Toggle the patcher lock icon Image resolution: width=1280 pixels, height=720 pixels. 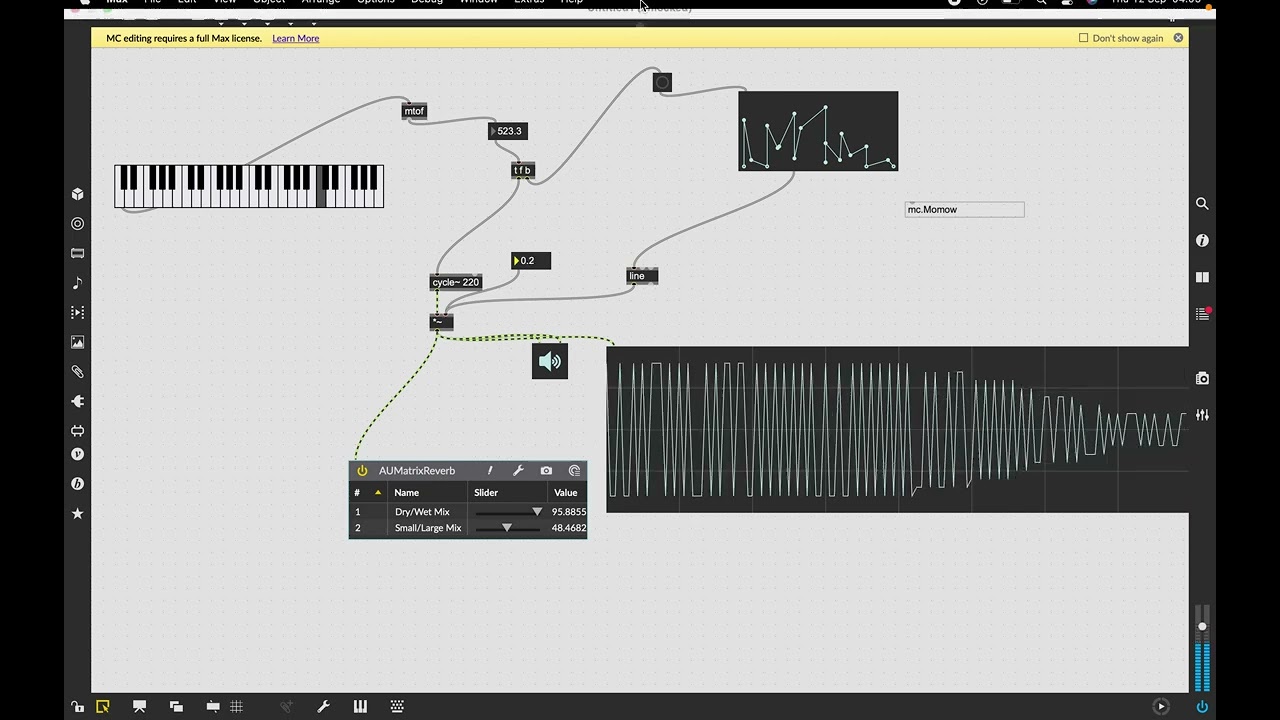point(78,706)
